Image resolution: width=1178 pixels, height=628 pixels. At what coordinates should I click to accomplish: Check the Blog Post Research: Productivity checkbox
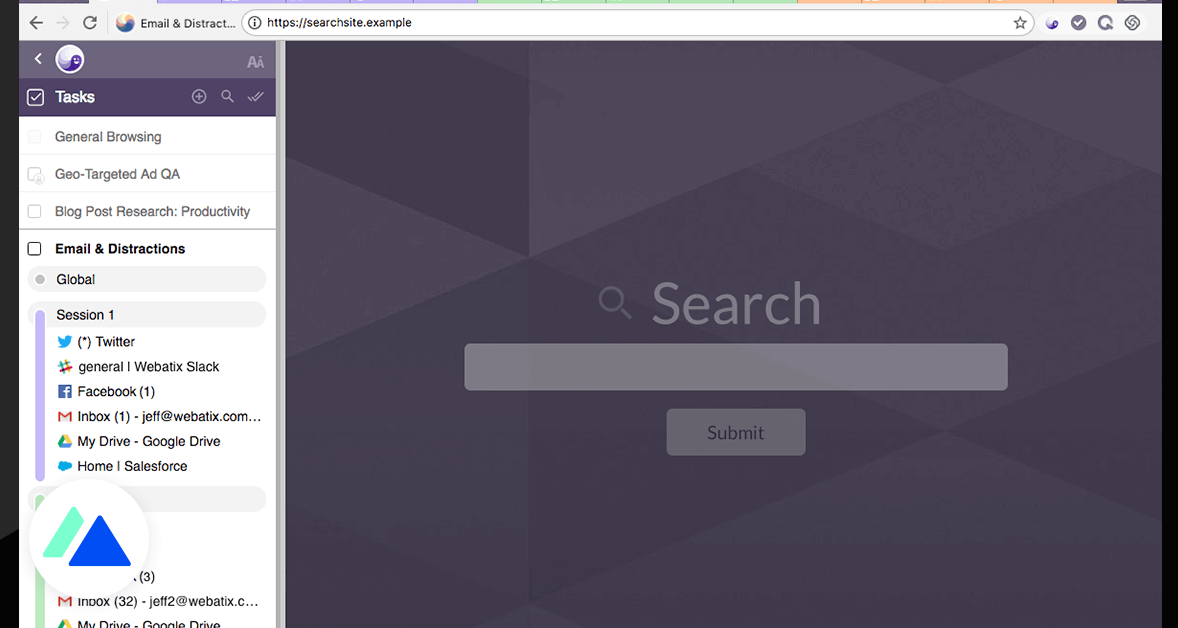(x=34, y=211)
